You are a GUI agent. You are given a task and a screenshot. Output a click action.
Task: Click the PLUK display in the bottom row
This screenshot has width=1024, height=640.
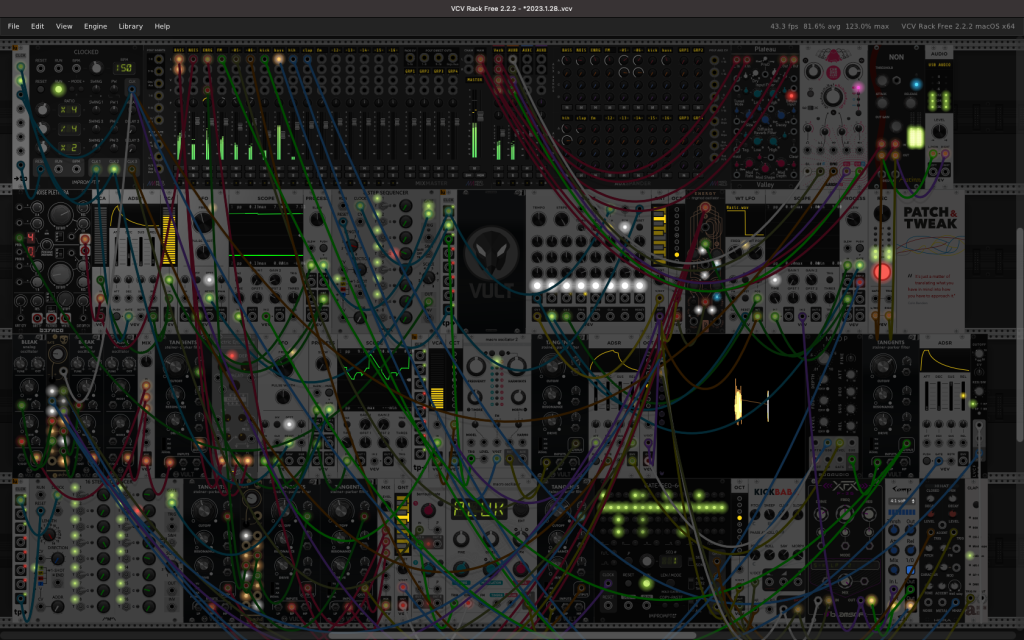480,509
